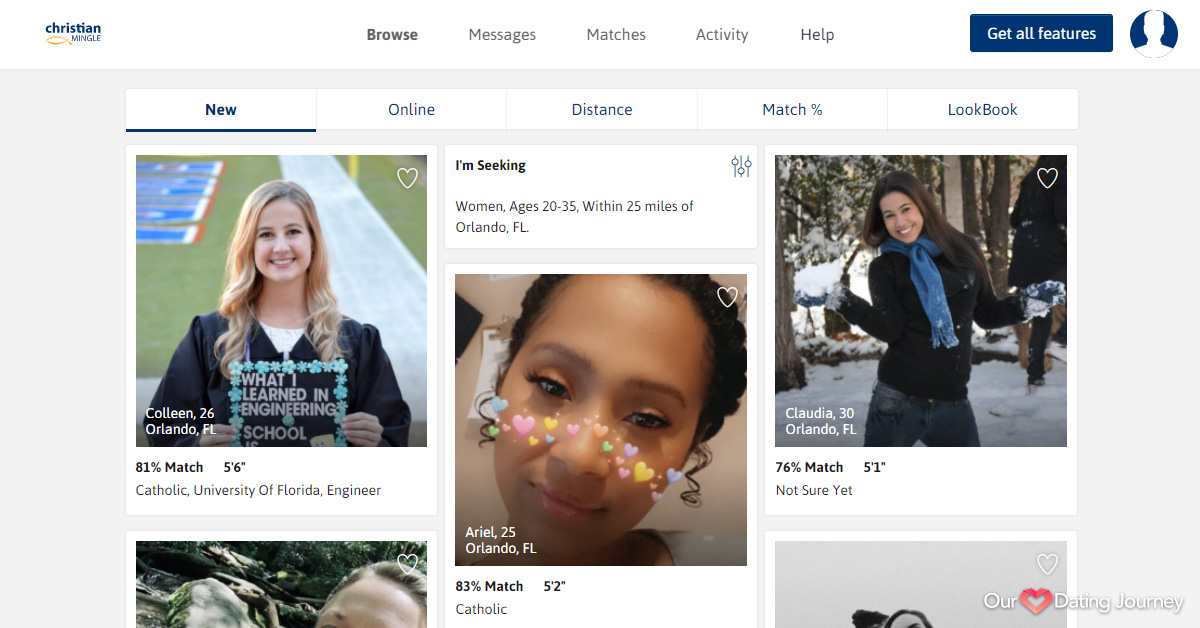View the Activity page
This screenshot has width=1200, height=628.
pos(722,34)
